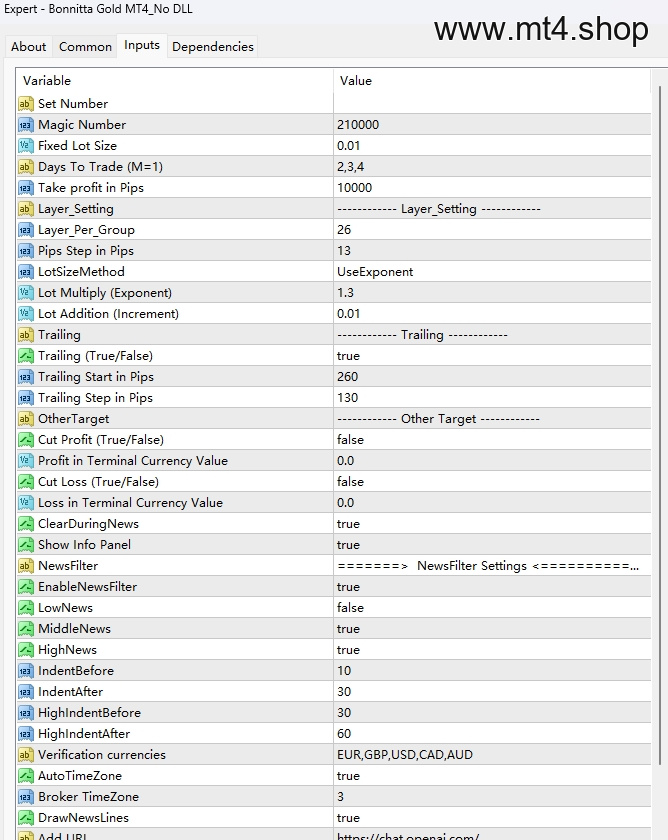Click the Verification currencies string icon
This screenshot has width=668, height=840.
(26, 755)
